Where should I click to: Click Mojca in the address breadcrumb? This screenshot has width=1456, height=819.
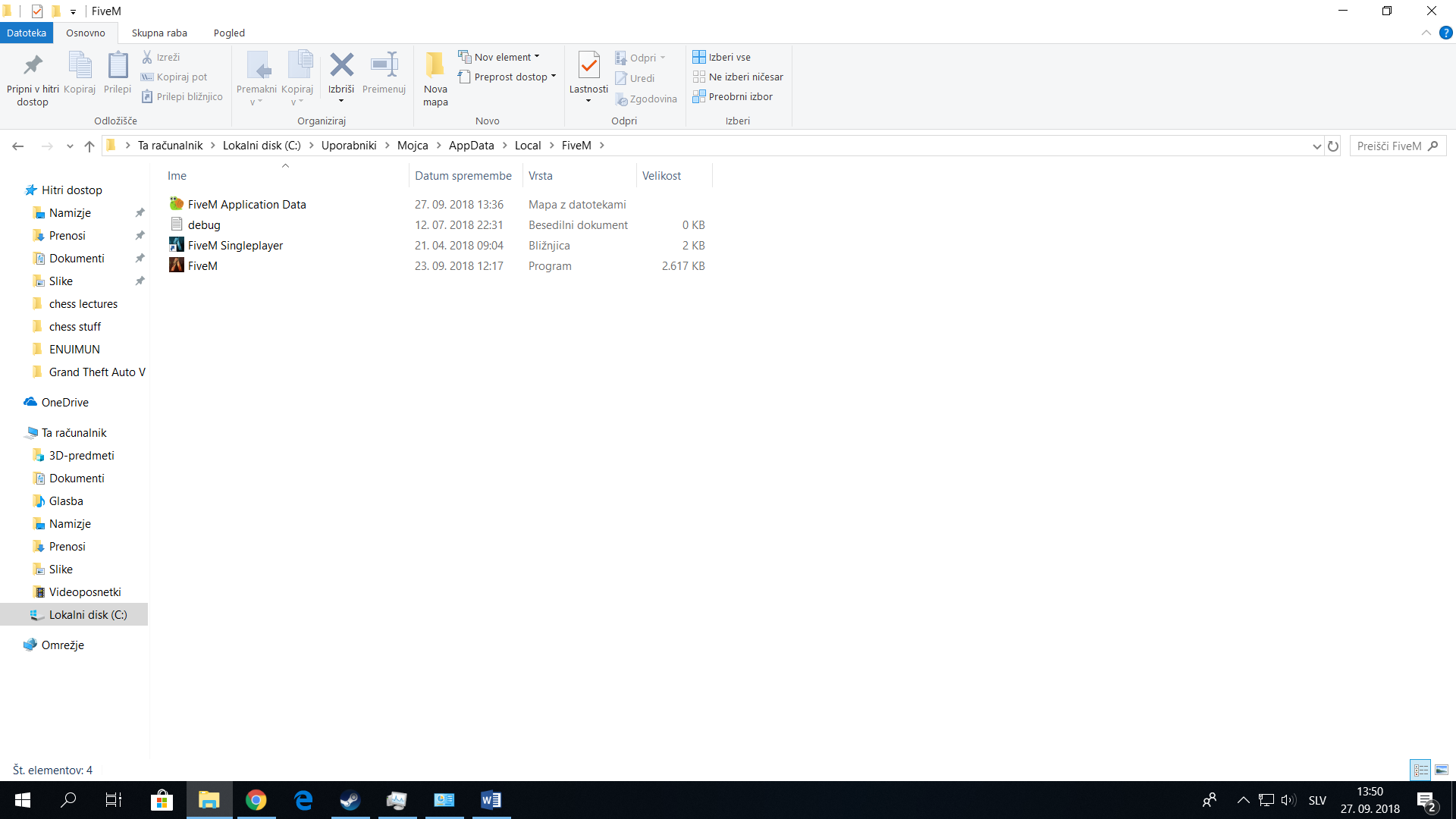tap(413, 146)
